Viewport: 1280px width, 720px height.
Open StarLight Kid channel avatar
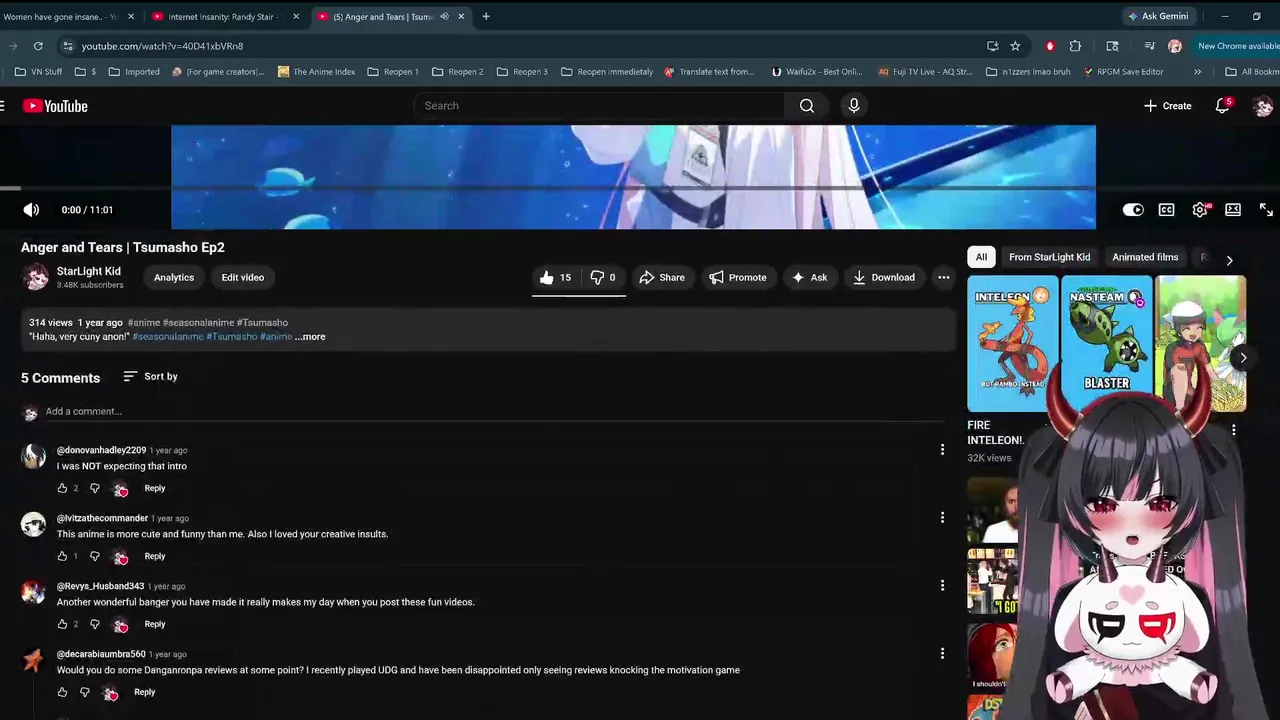click(36, 278)
